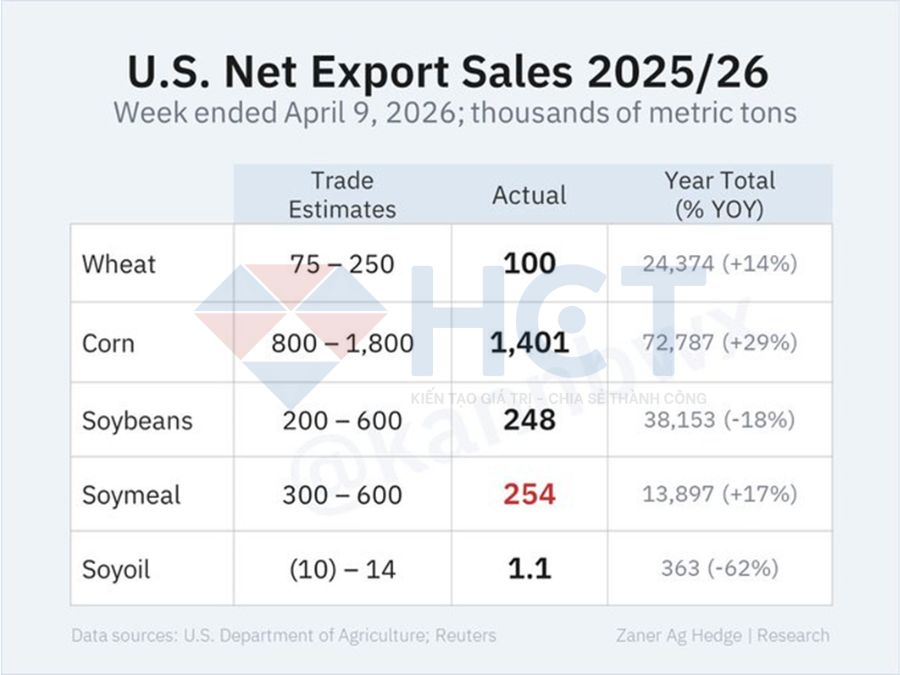Click the Corn actual value 1,401
This screenshot has width=900, height=675.
point(529,343)
